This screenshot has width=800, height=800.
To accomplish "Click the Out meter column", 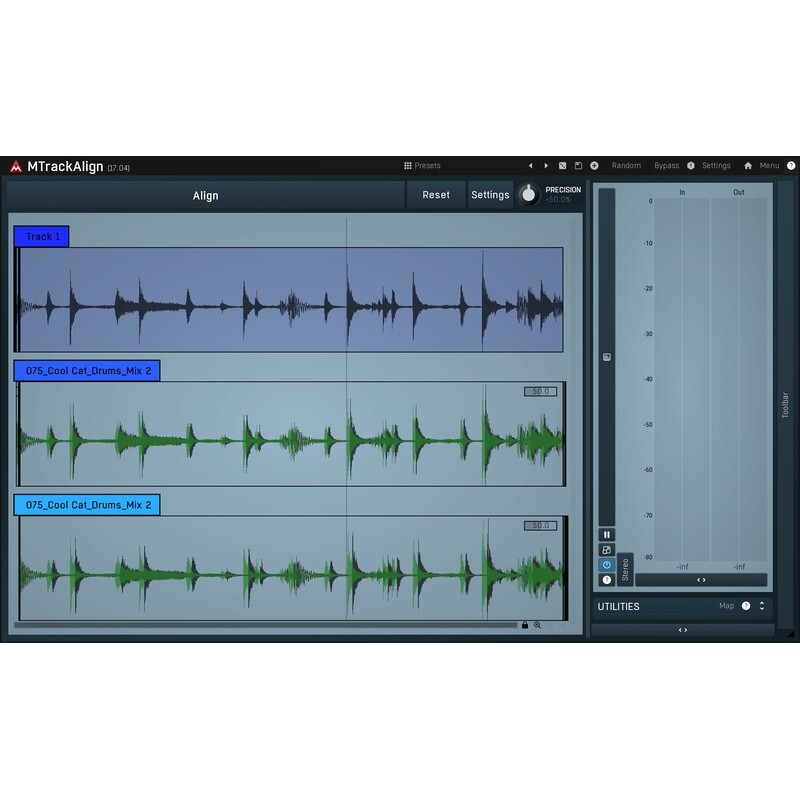I will [x=739, y=380].
